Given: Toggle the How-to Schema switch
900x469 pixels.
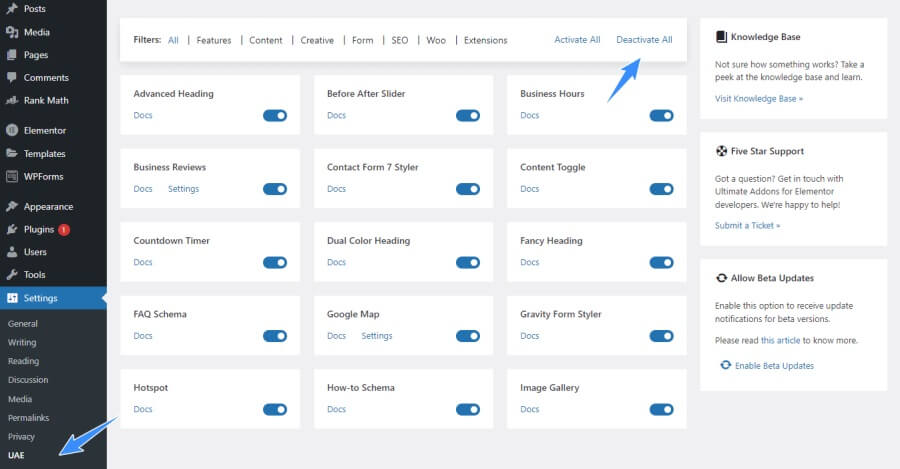Looking at the screenshot, I should tap(468, 409).
